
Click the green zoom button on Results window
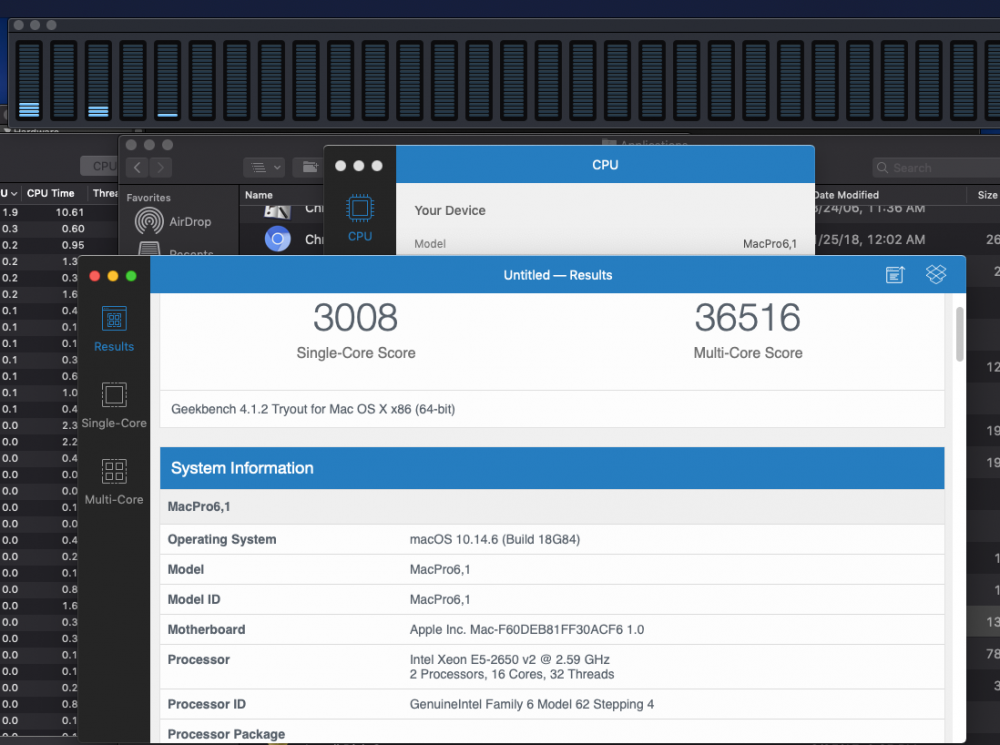[131, 276]
